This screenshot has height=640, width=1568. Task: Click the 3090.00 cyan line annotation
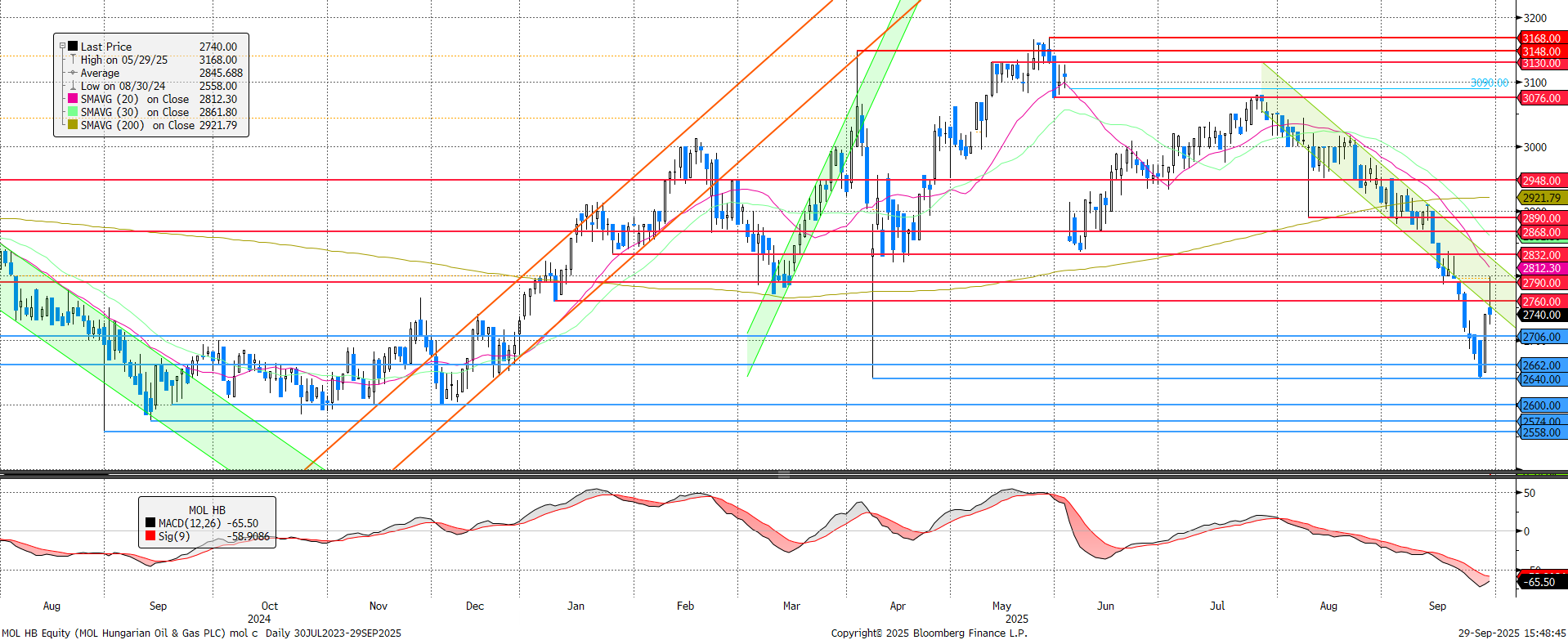pyautogui.click(x=1489, y=83)
